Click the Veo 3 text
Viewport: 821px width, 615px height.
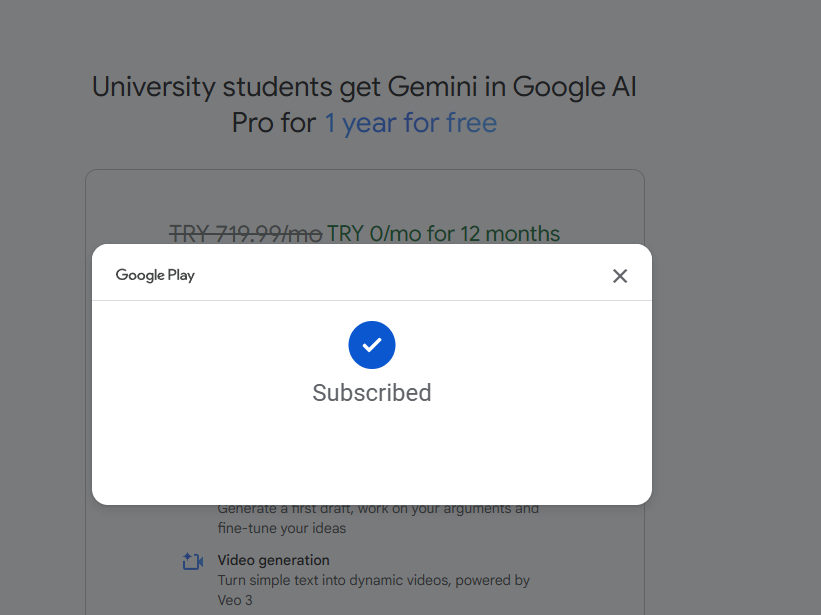tap(235, 600)
